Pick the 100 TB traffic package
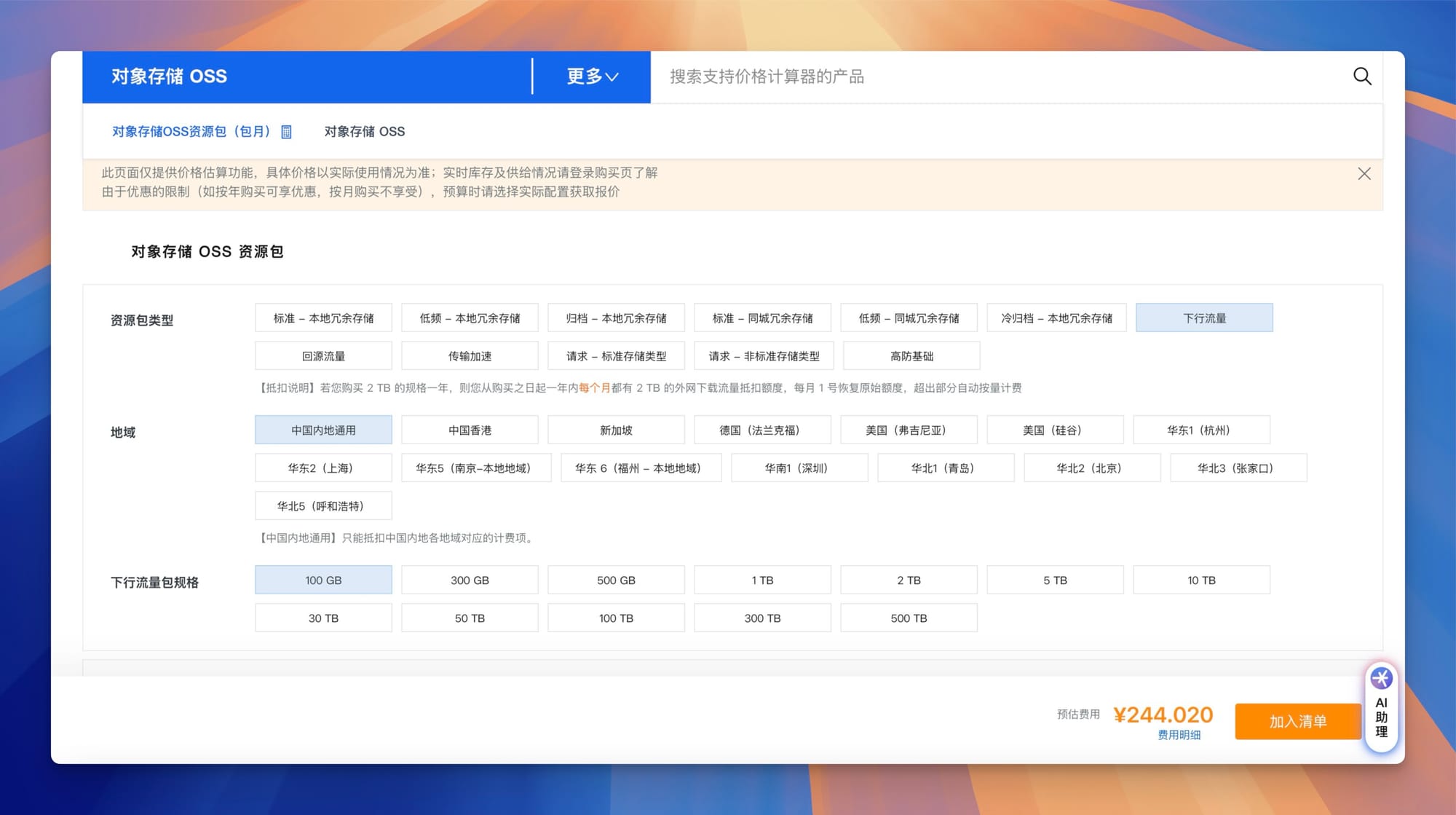1456x815 pixels. (616, 618)
